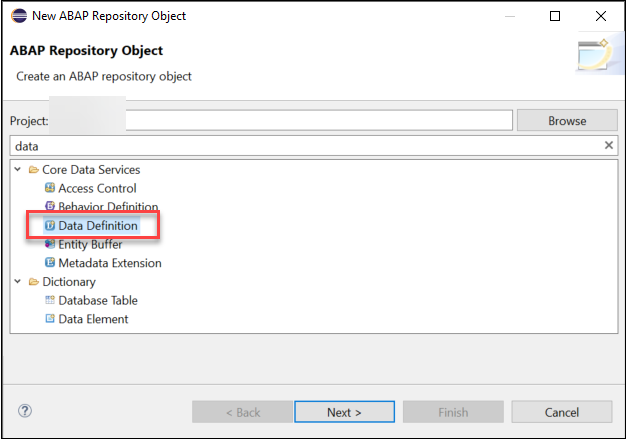Collapse the Dictionary tree node

(x=18, y=281)
